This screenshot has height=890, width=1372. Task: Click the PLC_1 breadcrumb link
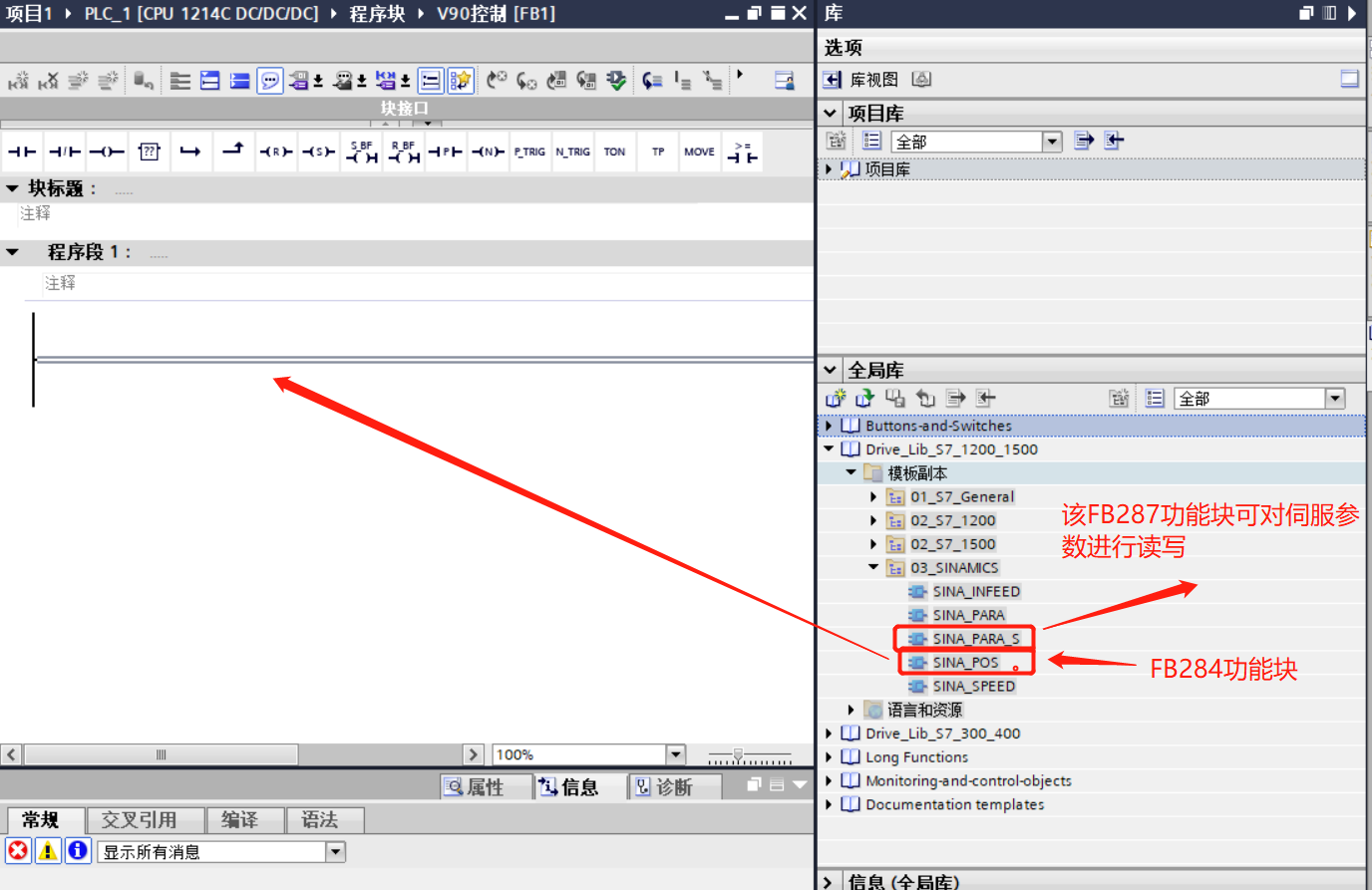201,13
